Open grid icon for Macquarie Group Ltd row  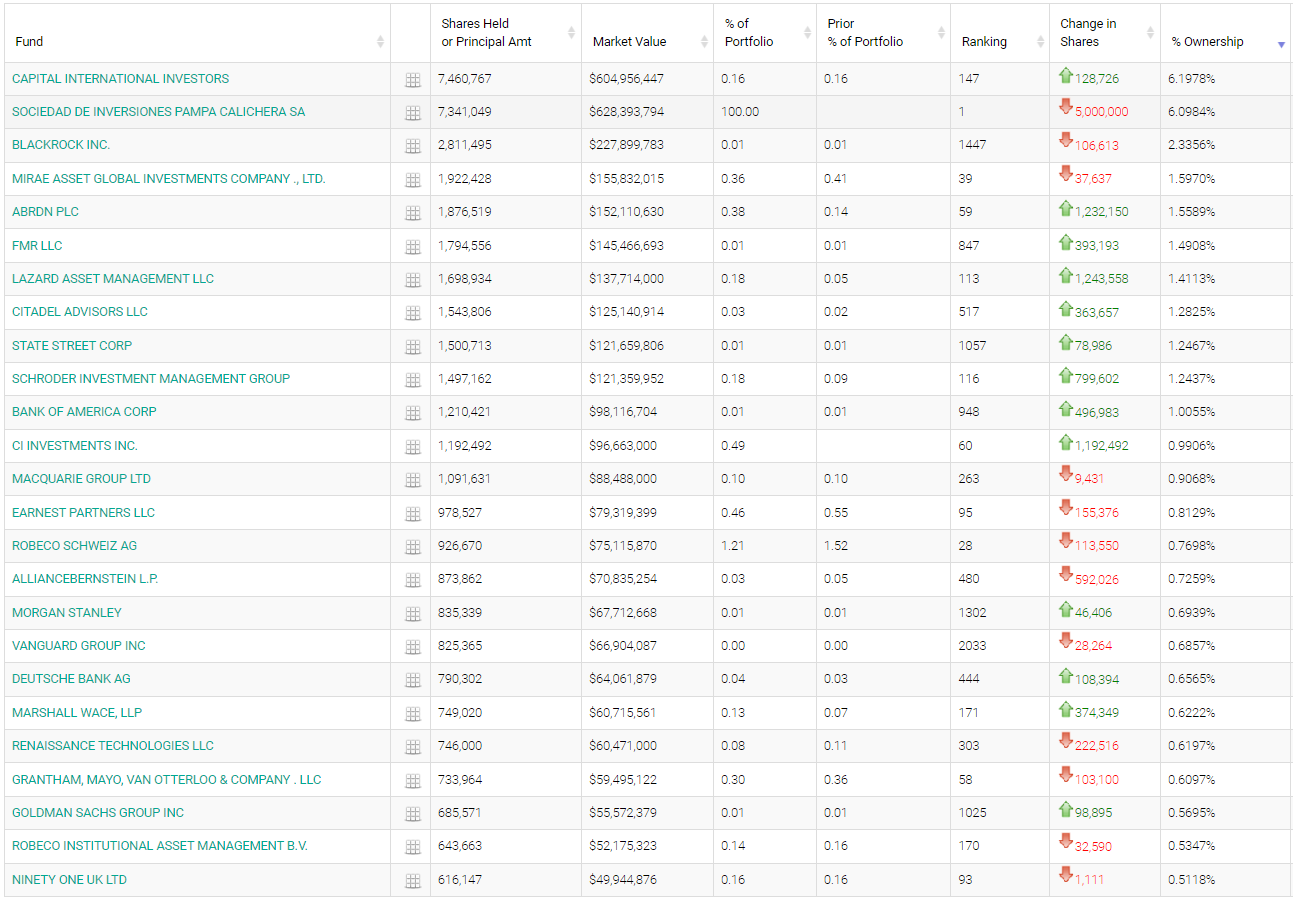[413, 480]
